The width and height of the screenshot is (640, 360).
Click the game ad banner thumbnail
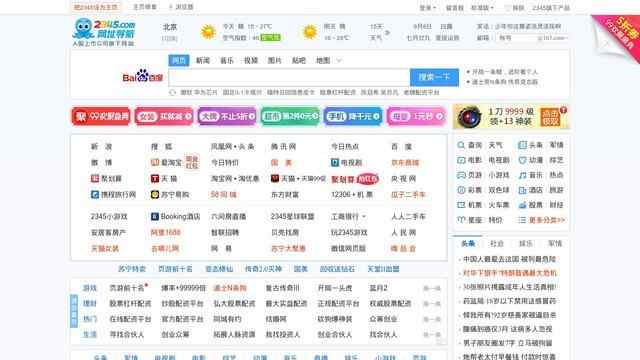pos(468,116)
